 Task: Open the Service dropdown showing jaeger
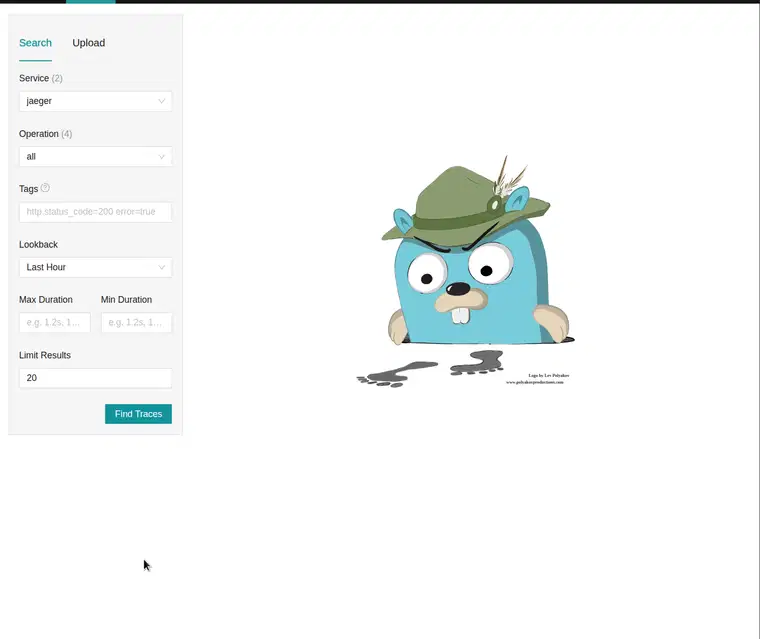(95, 101)
